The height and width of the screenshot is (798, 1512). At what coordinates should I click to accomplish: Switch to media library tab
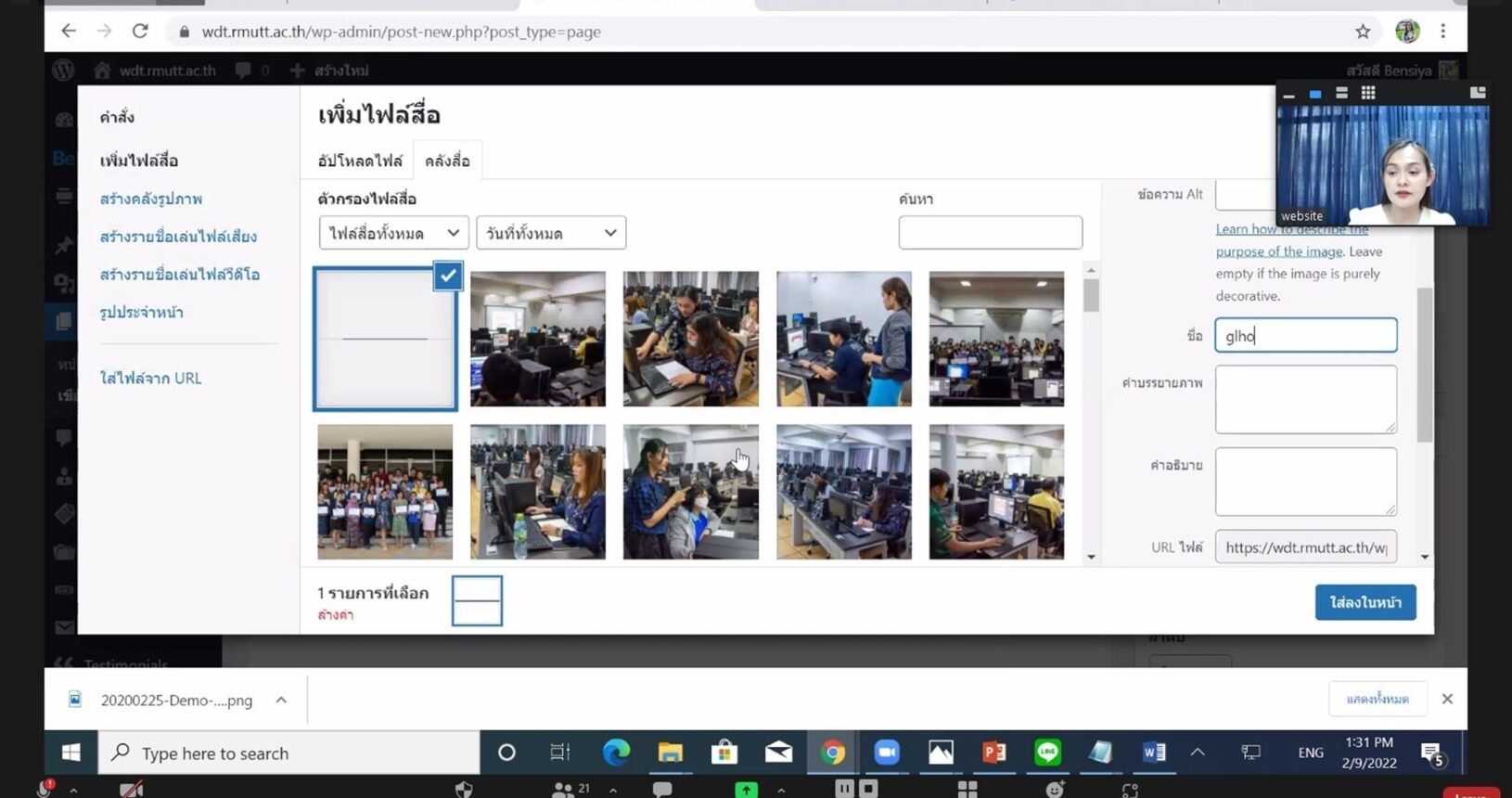coord(447,161)
